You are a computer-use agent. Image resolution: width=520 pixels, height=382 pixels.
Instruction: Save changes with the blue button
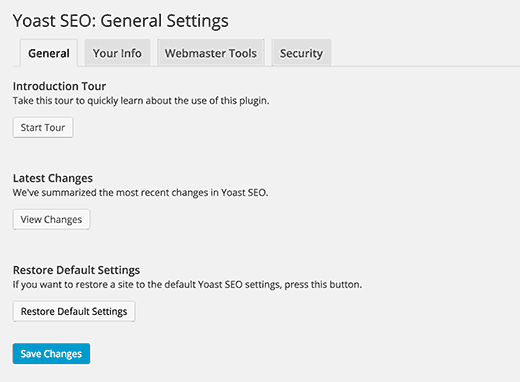click(x=51, y=353)
